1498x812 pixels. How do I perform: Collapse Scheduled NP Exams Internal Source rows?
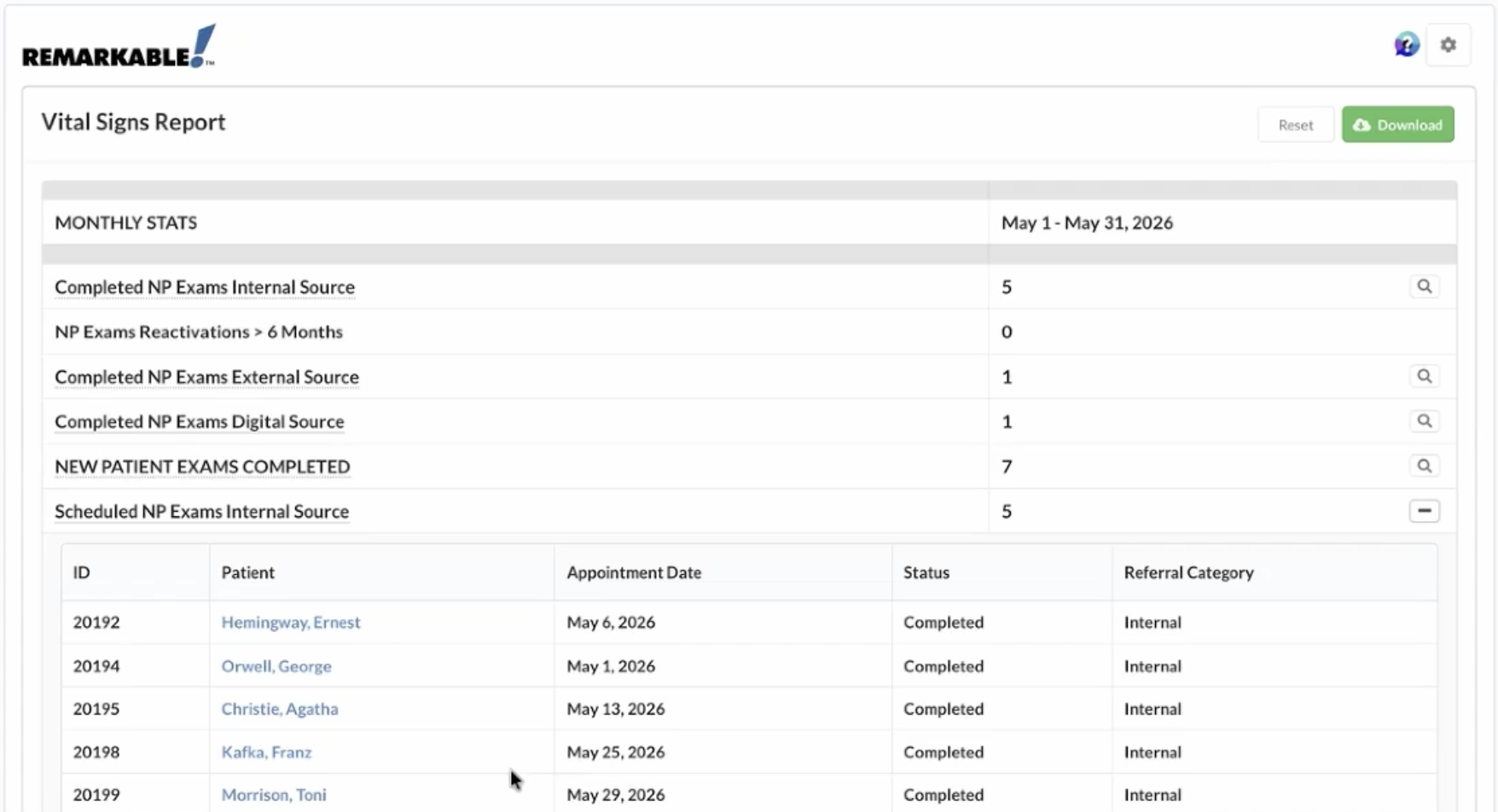(1424, 511)
